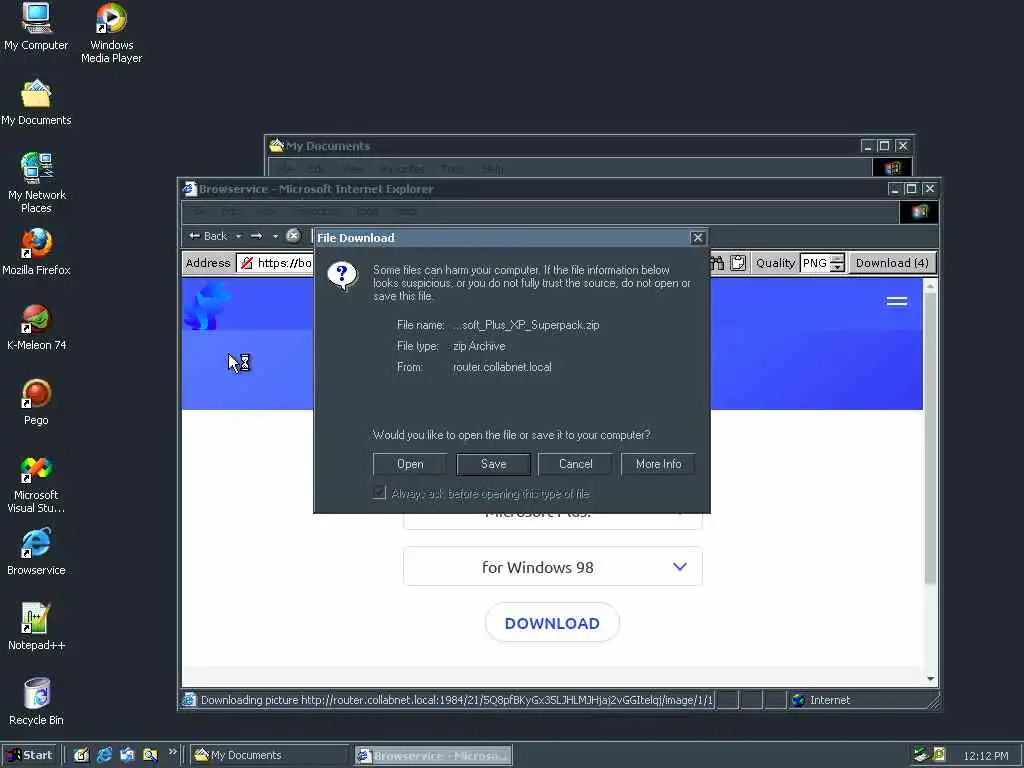Click the PNG quality input field

pyautogui.click(x=814, y=263)
